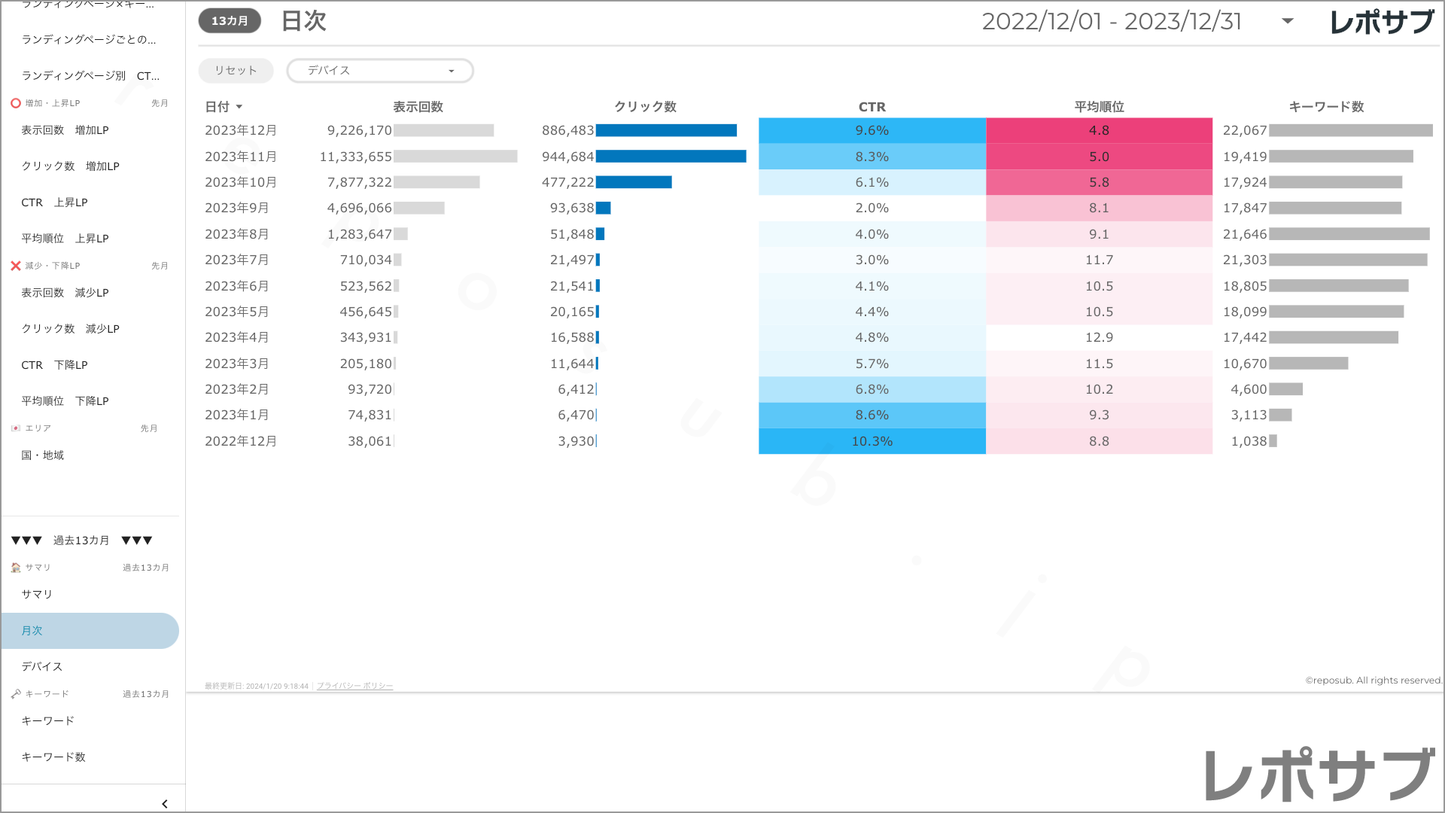The height and width of the screenshot is (813, 1445).
Task: Open the デバイス filter dropdown
Action: (x=380, y=71)
